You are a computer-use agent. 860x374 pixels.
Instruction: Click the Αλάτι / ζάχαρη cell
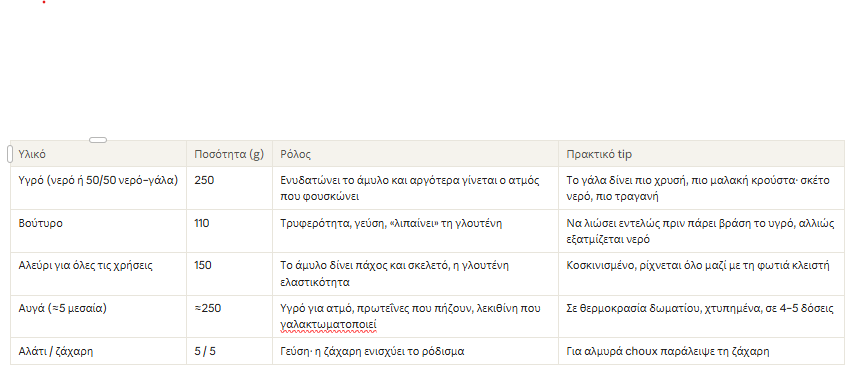coord(99,351)
